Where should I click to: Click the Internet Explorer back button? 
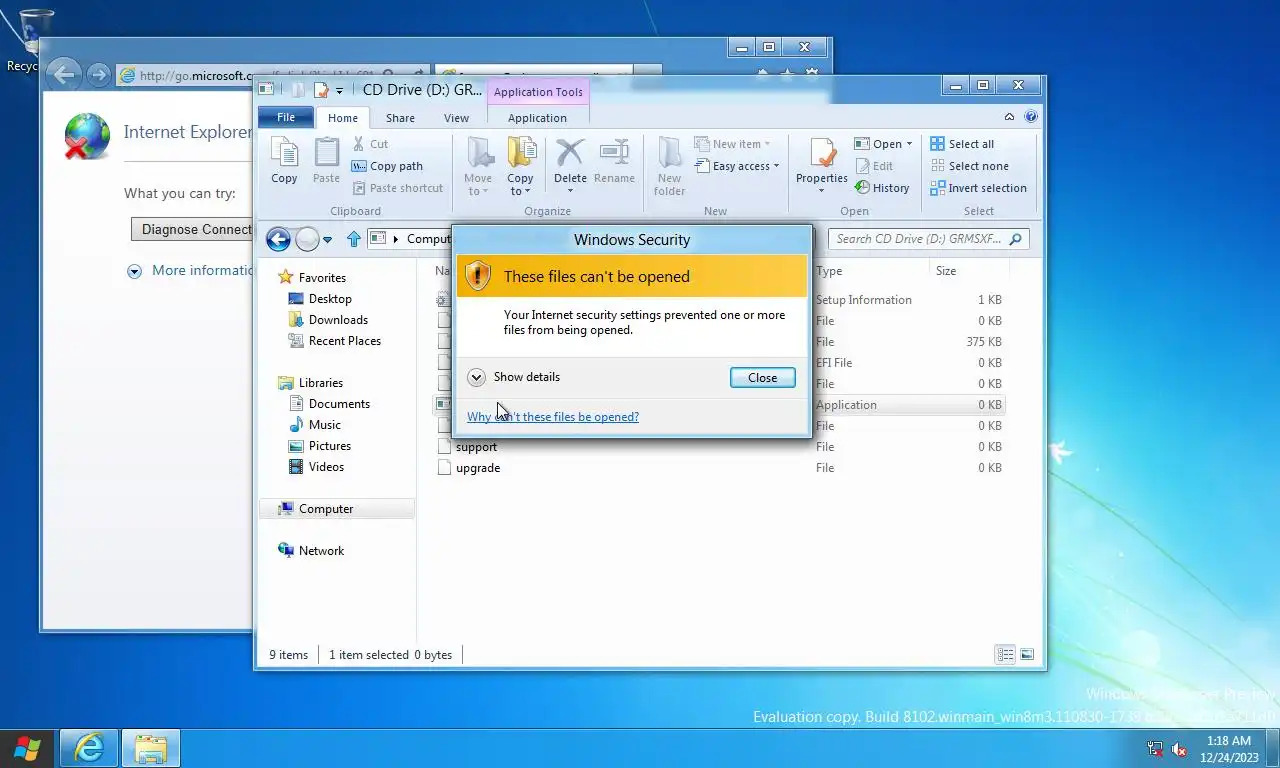pos(63,74)
